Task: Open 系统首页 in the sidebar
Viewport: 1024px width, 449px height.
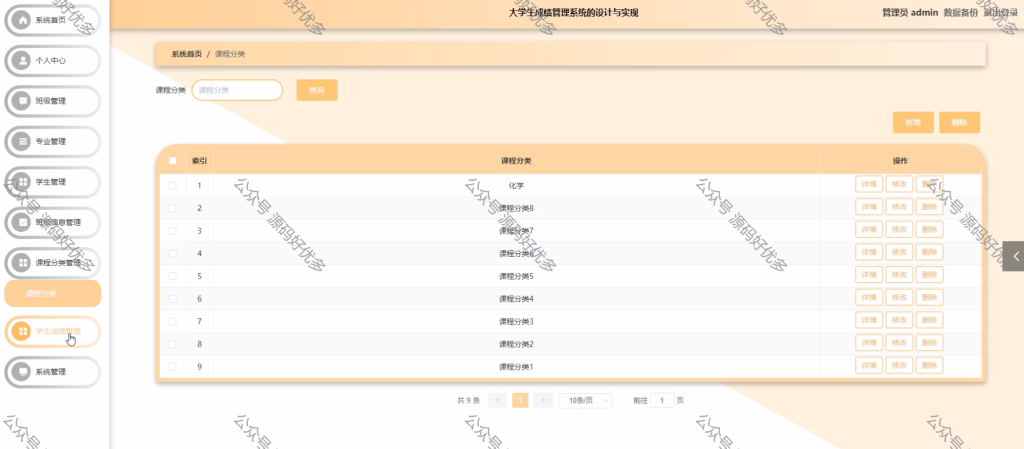Action: click(53, 20)
